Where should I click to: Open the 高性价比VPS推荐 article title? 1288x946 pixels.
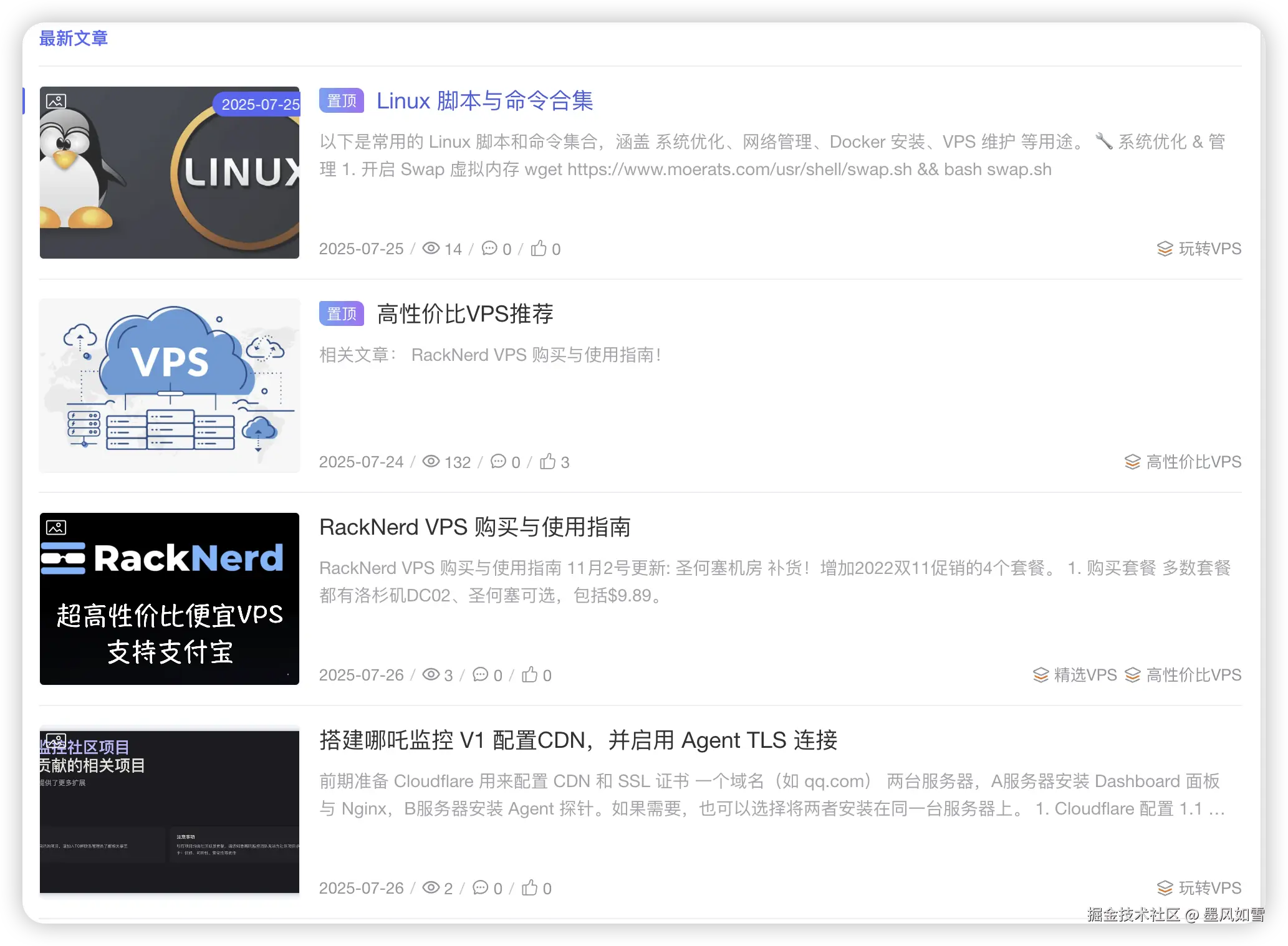(x=465, y=314)
